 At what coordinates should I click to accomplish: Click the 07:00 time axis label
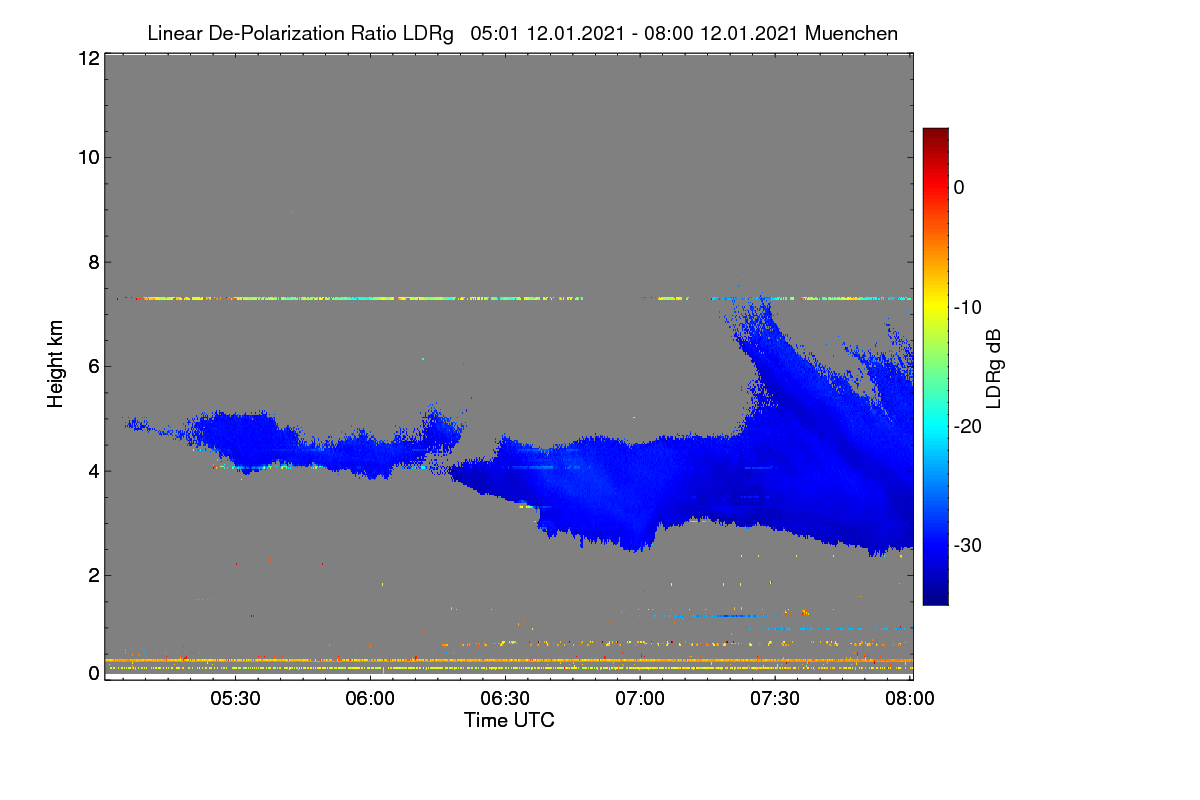point(640,699)
